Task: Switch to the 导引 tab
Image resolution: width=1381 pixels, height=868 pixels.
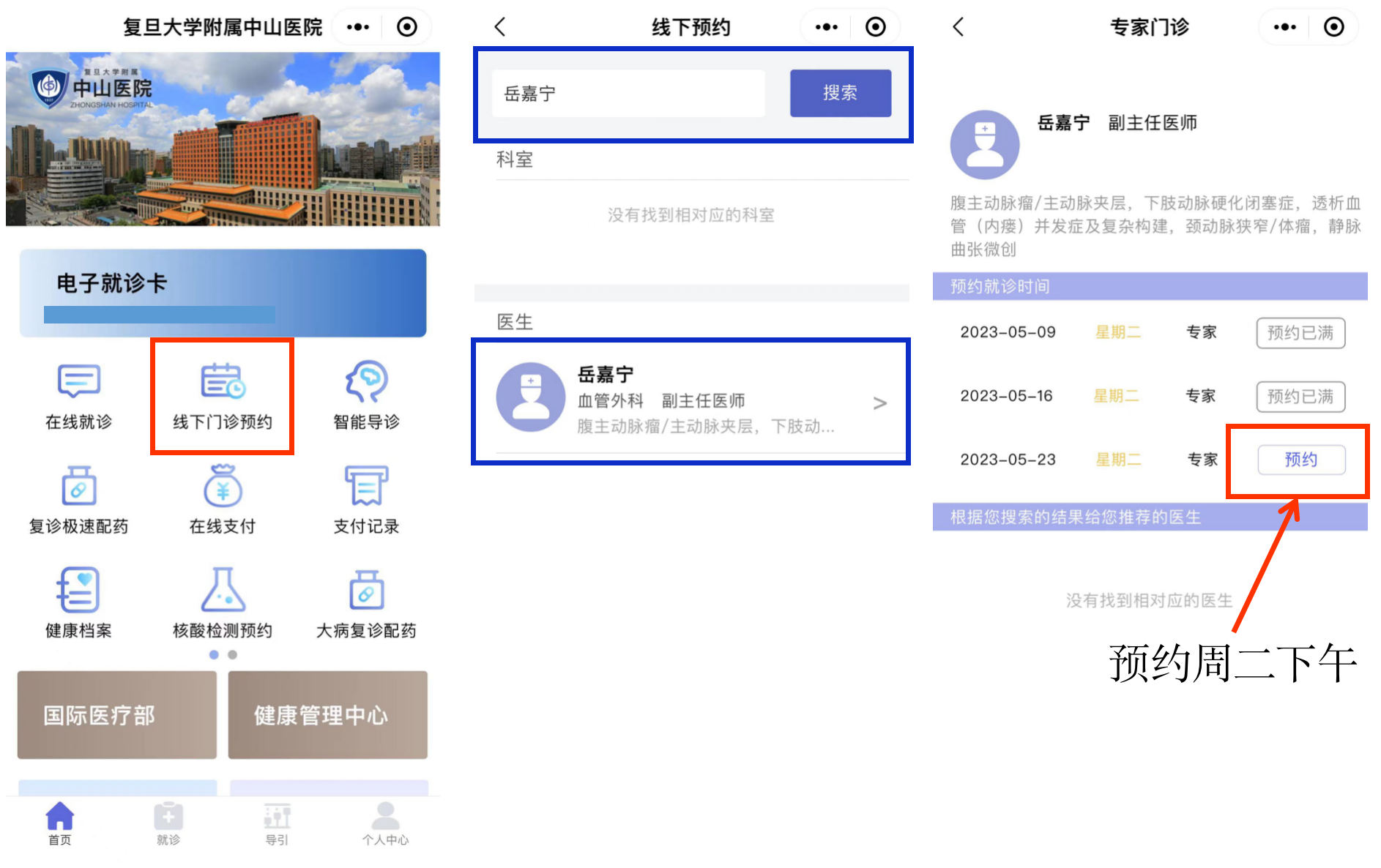Action: (277, 824)
